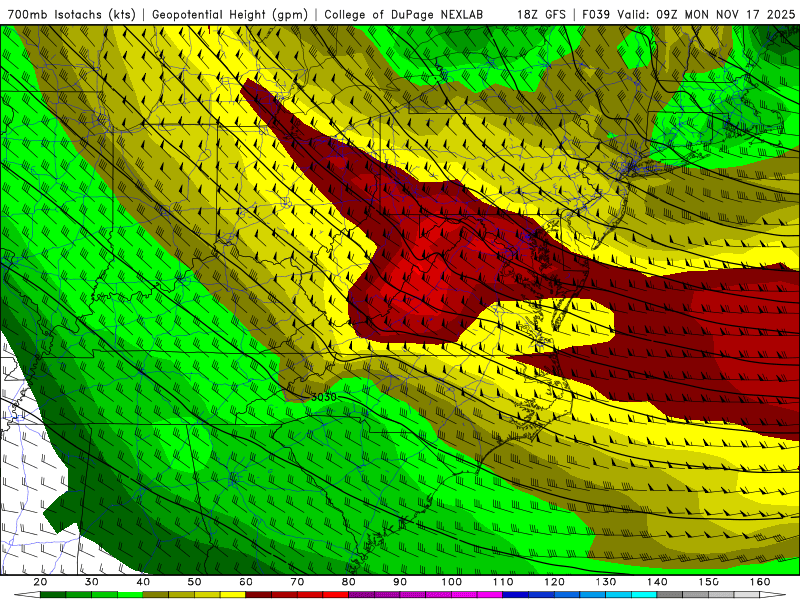
Task: Click the 'Valid: 09Z MON NOV 17 2025' text
Action: click(706, 14)
